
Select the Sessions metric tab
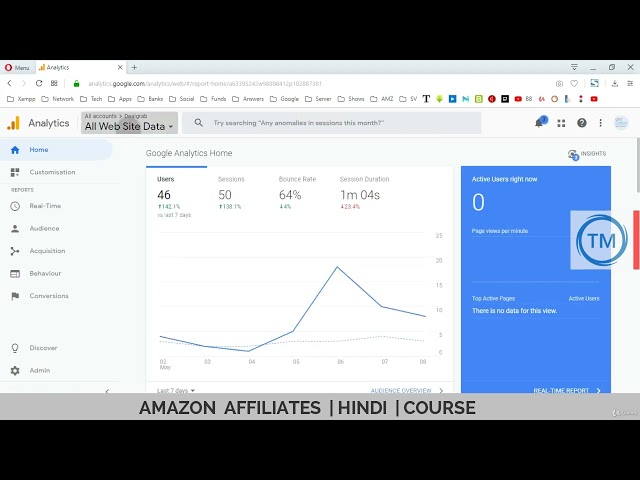tap(231, 193)
